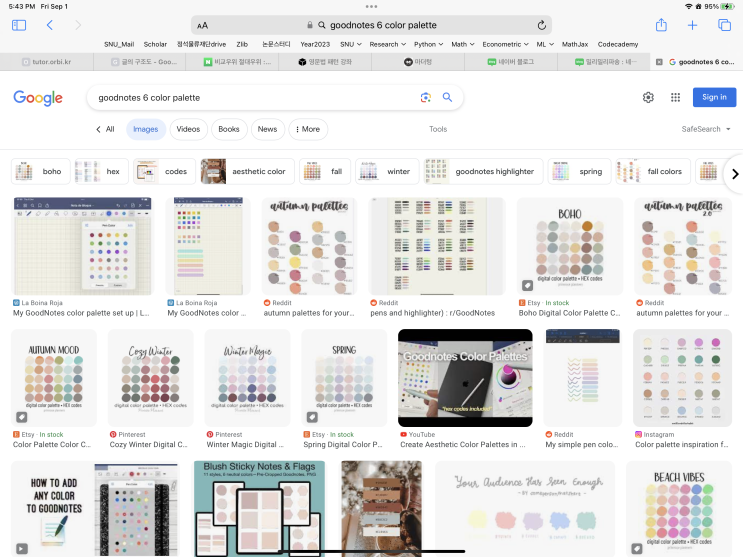This screenshot has height=557, width=743.
Task: Open a new tab with the plus icon
Action: pyautogui.click(x=692, y=25)
